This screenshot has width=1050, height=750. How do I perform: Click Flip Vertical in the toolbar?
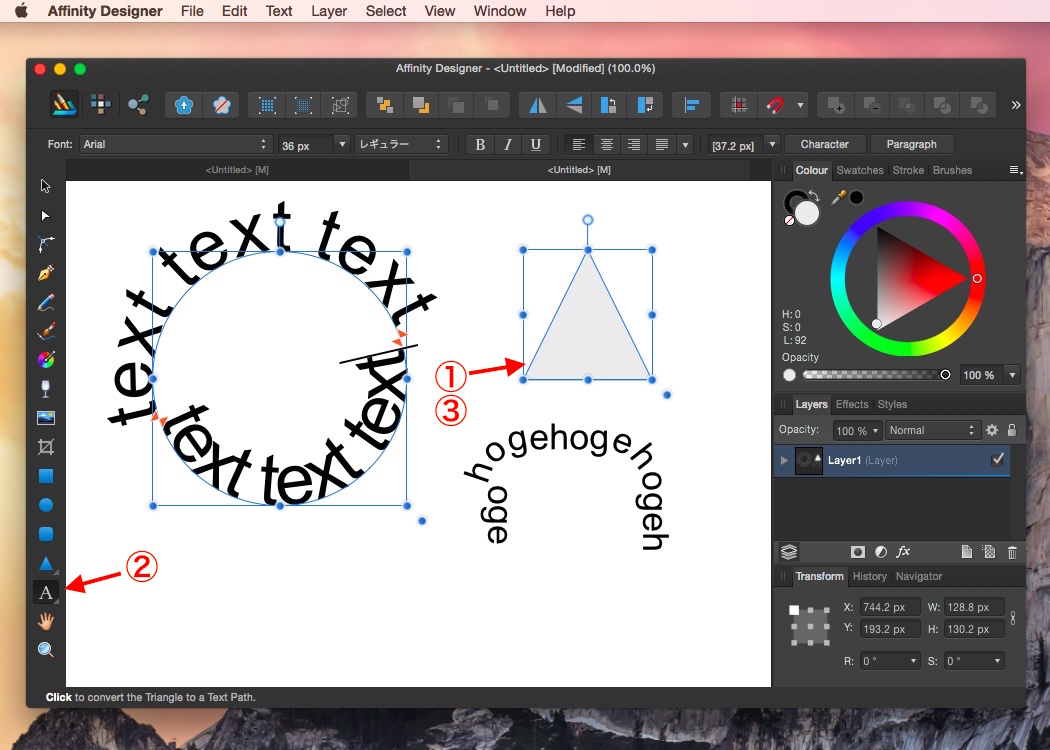pyautogui.click(x=574, y=105)
